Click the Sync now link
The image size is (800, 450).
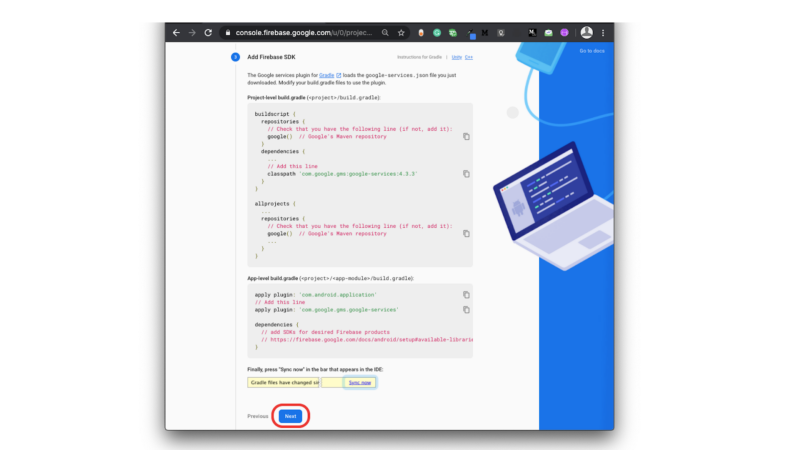(x=360, y=382)
